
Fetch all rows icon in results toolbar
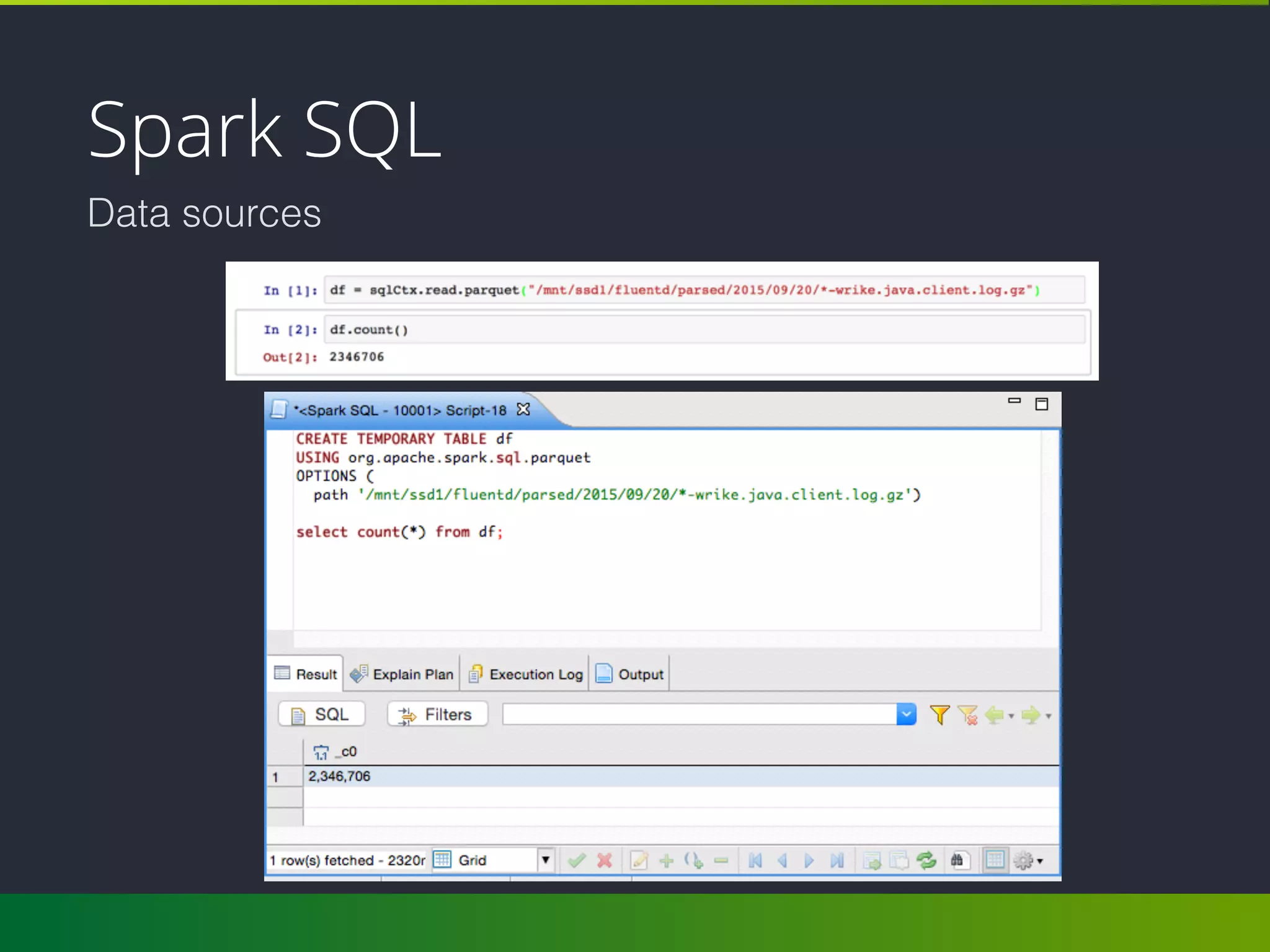[899, 860]
